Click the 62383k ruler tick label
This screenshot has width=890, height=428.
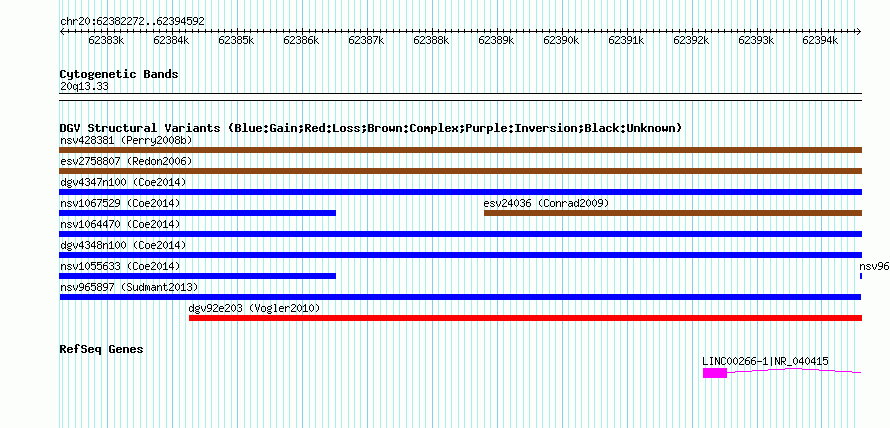click(106, 40)
